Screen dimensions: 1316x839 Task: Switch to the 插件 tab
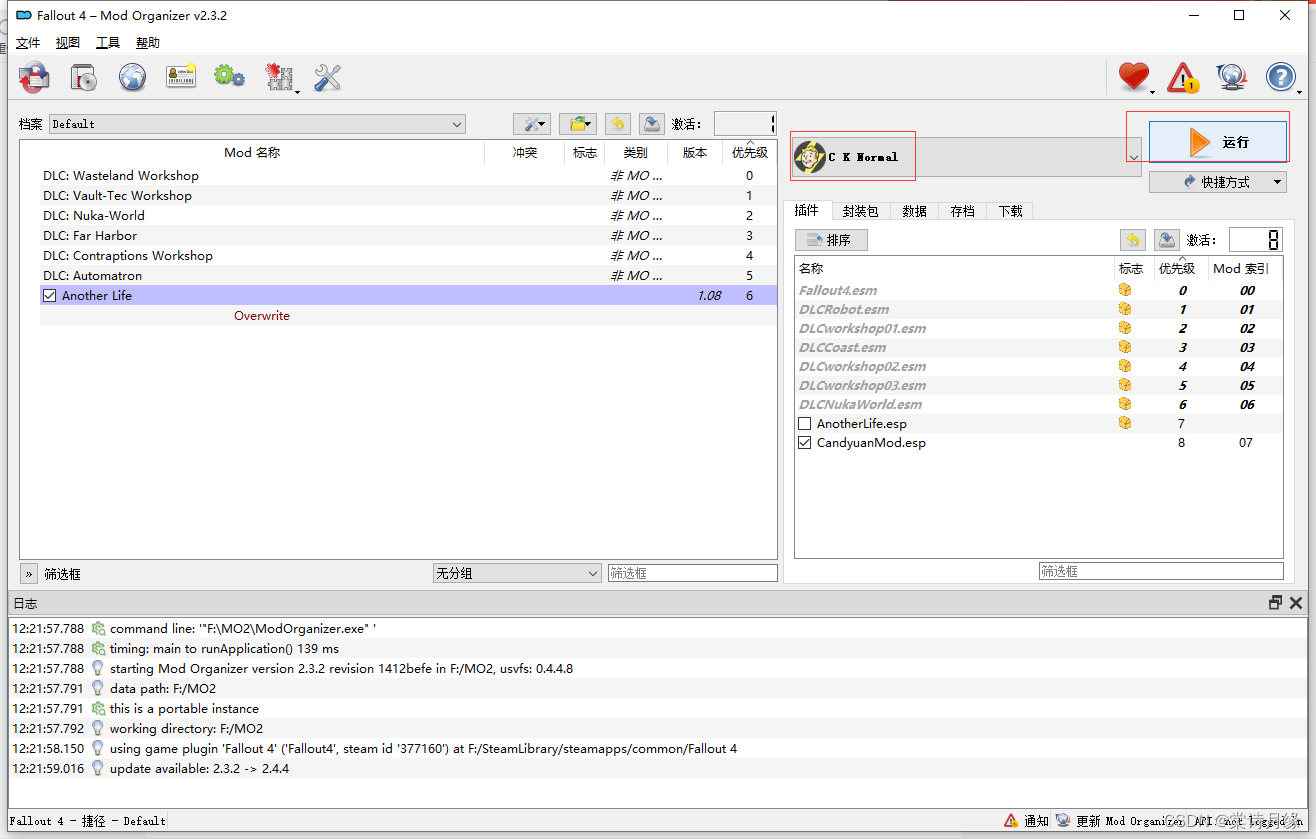(x=807, y=210)
